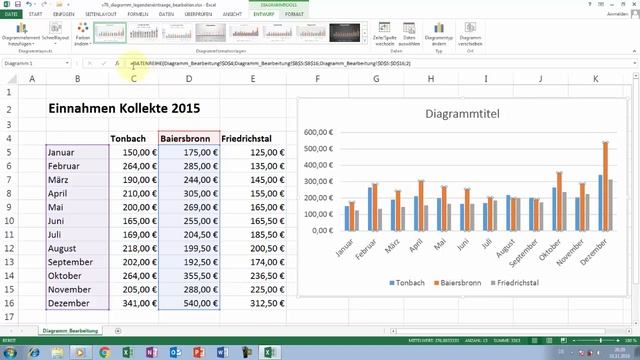Click the formula bar input field
Image resolution: width=640 pixels, height=360 pixels.
tap(378, 63)
